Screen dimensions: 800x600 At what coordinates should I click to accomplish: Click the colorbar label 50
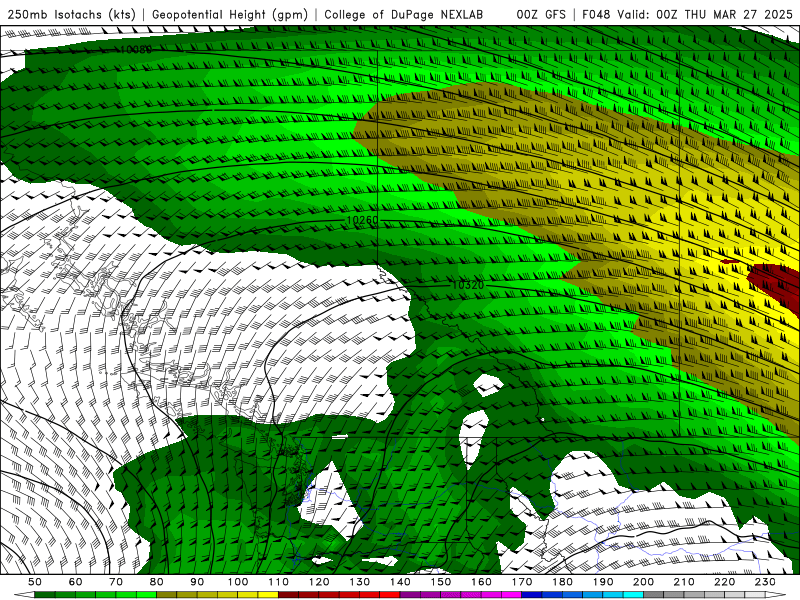click(35, 582)
